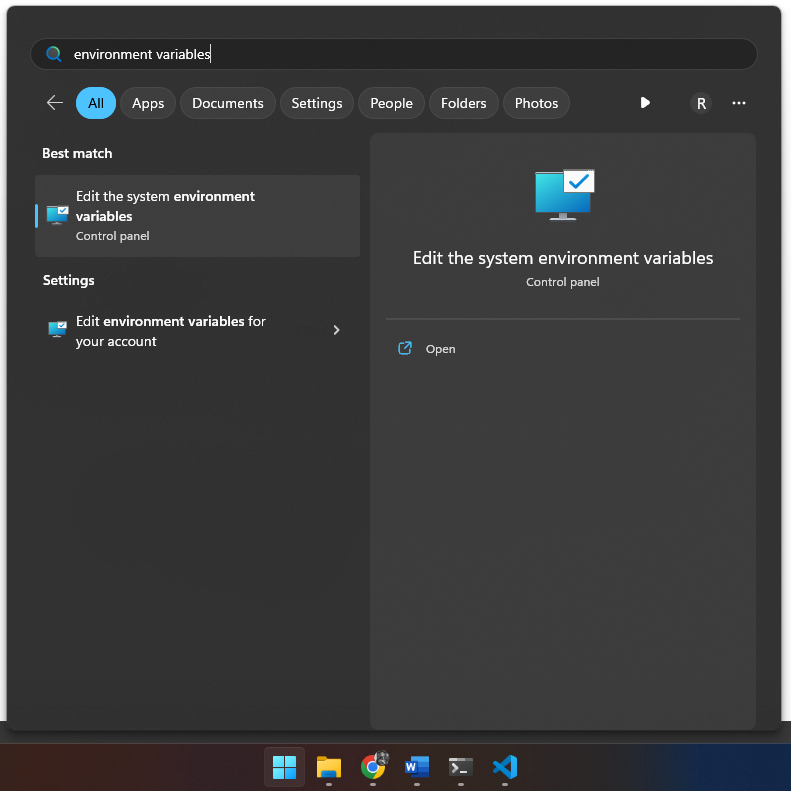Screen dimensions: 791x791
Task: Click the Windows Start button on taskbar
Action: coord(285,767)
